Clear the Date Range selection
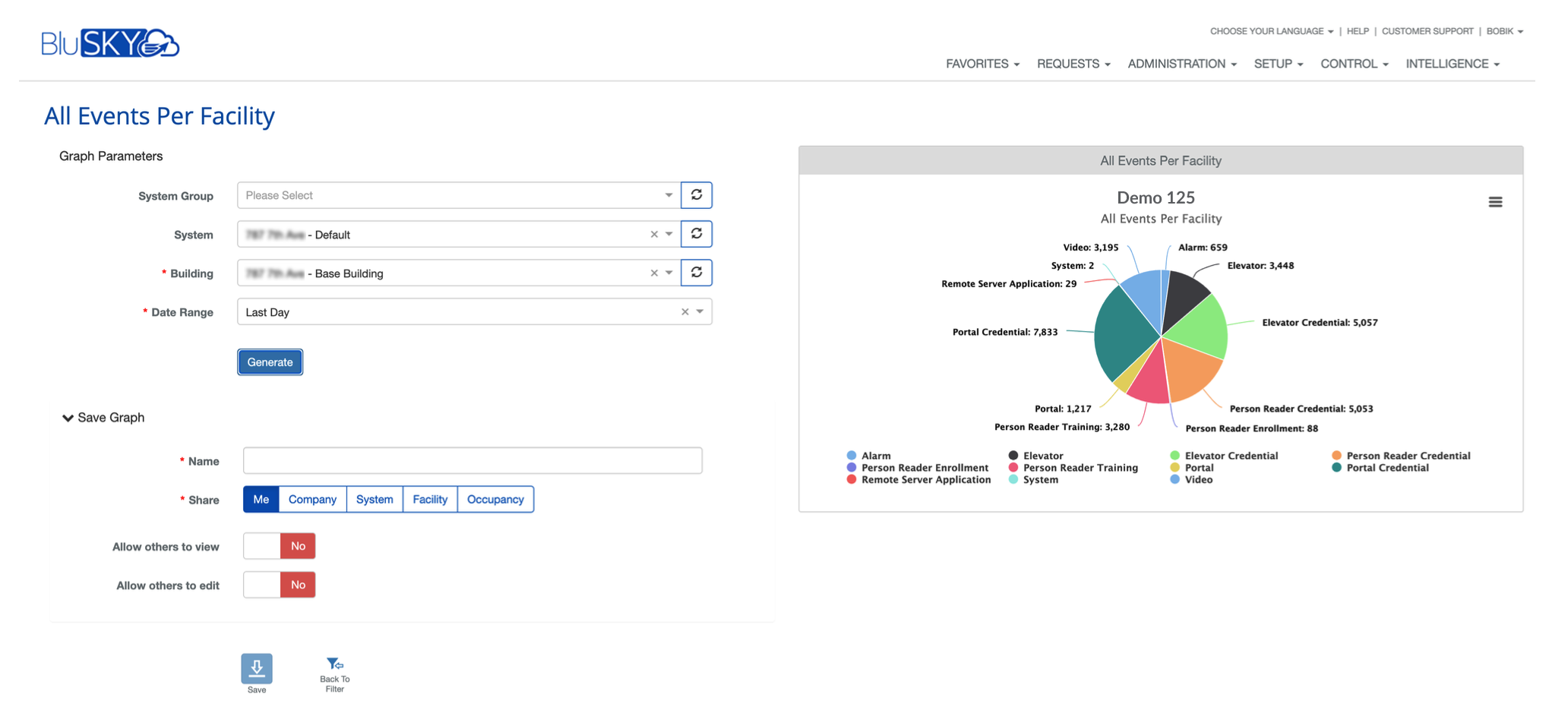The height and width of the screenshot is (726, 1568). tap(686, 311)
